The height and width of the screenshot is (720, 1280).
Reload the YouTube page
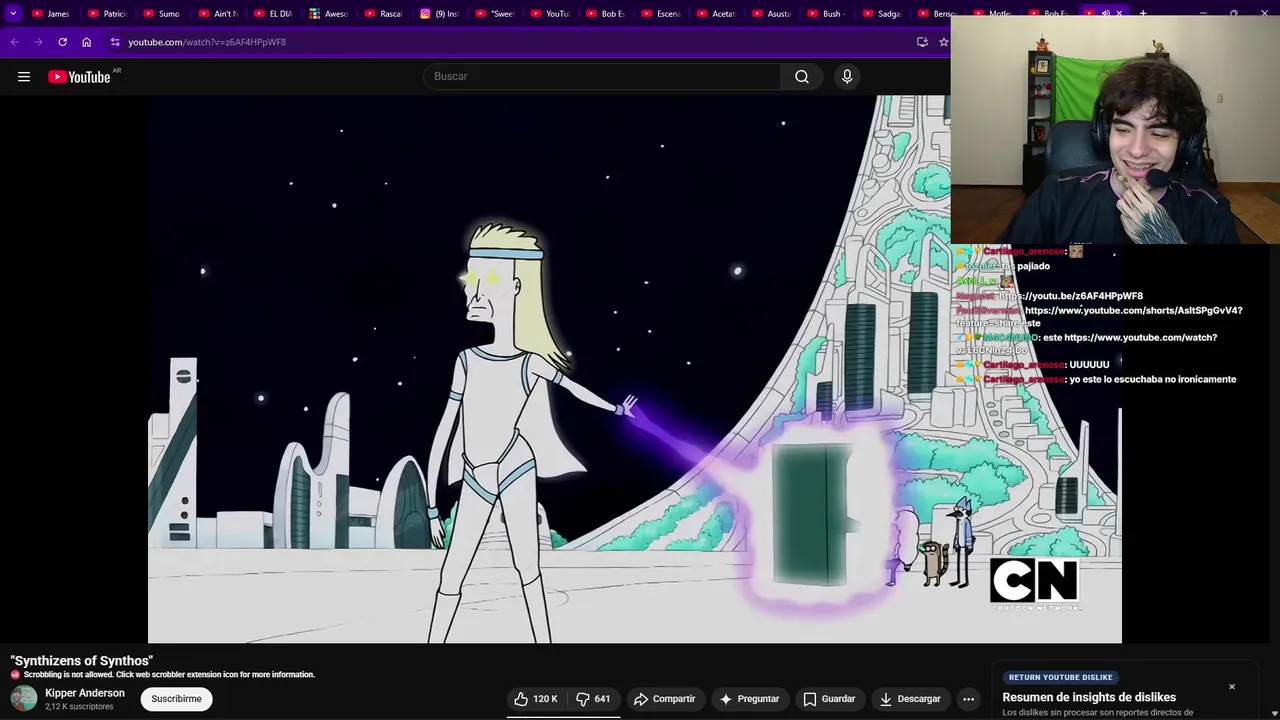(x=62, y=42)
